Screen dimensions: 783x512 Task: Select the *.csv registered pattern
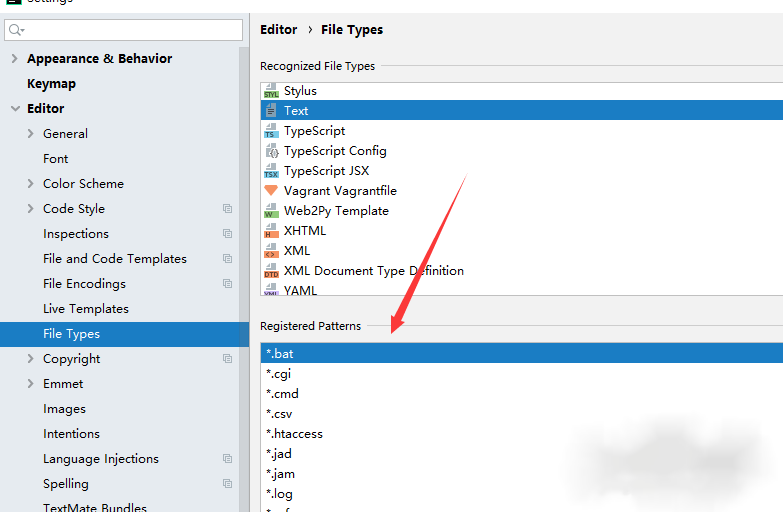279,414
